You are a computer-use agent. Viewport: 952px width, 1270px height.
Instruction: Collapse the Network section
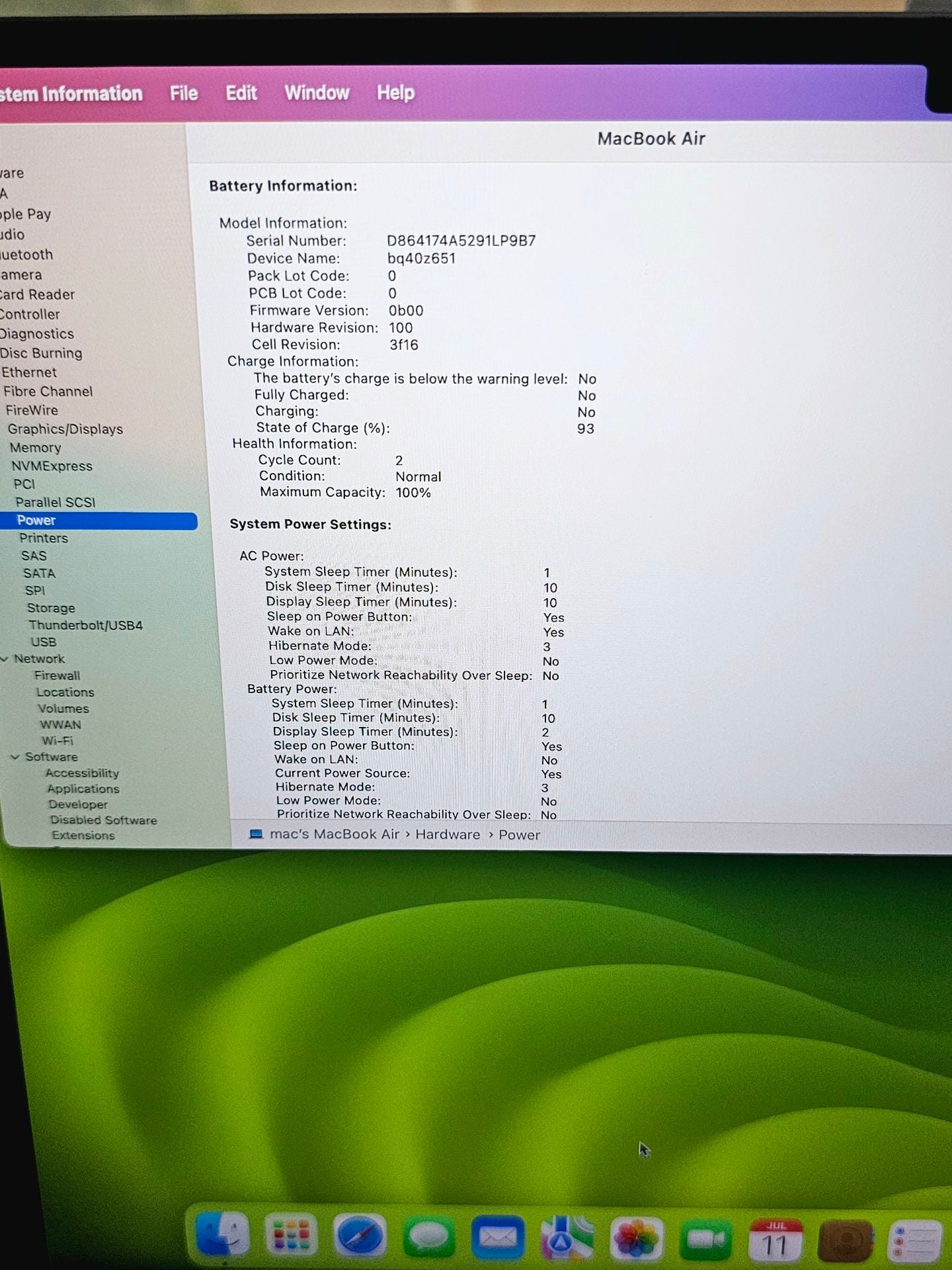pos(5,659)
